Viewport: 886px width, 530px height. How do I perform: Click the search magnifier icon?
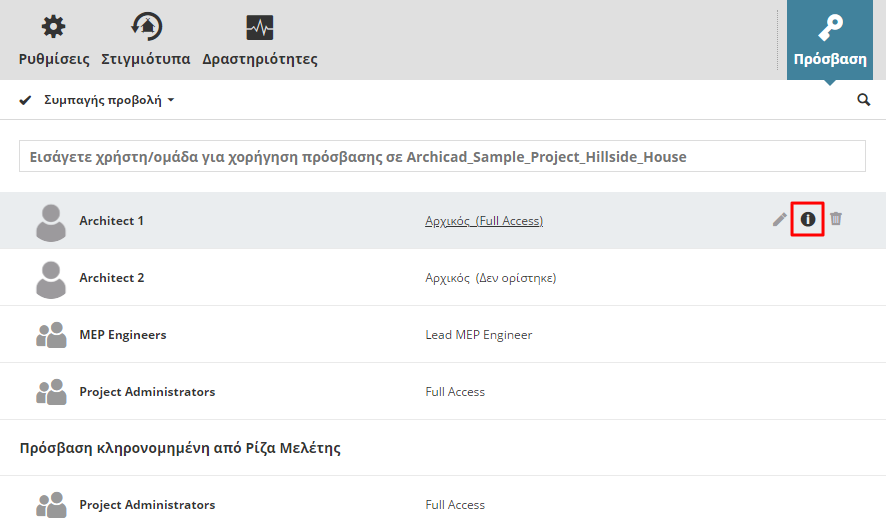864,100
